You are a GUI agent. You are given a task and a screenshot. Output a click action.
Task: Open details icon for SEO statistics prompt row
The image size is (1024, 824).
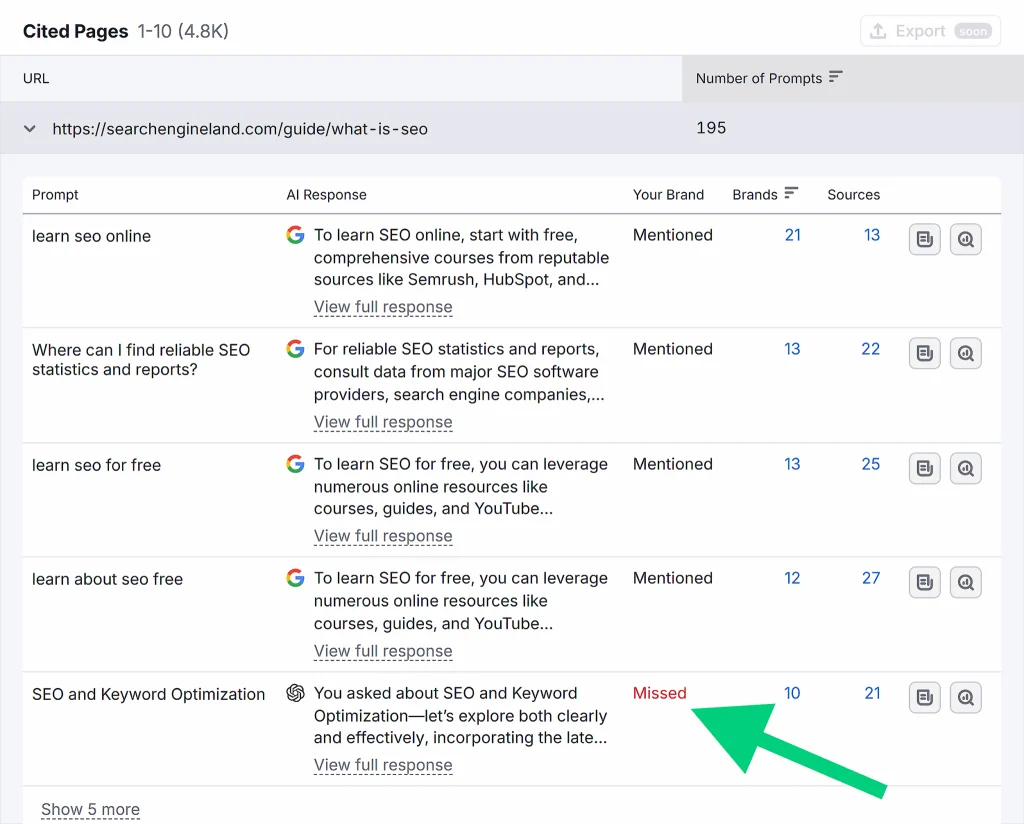(x=924, y=353)
